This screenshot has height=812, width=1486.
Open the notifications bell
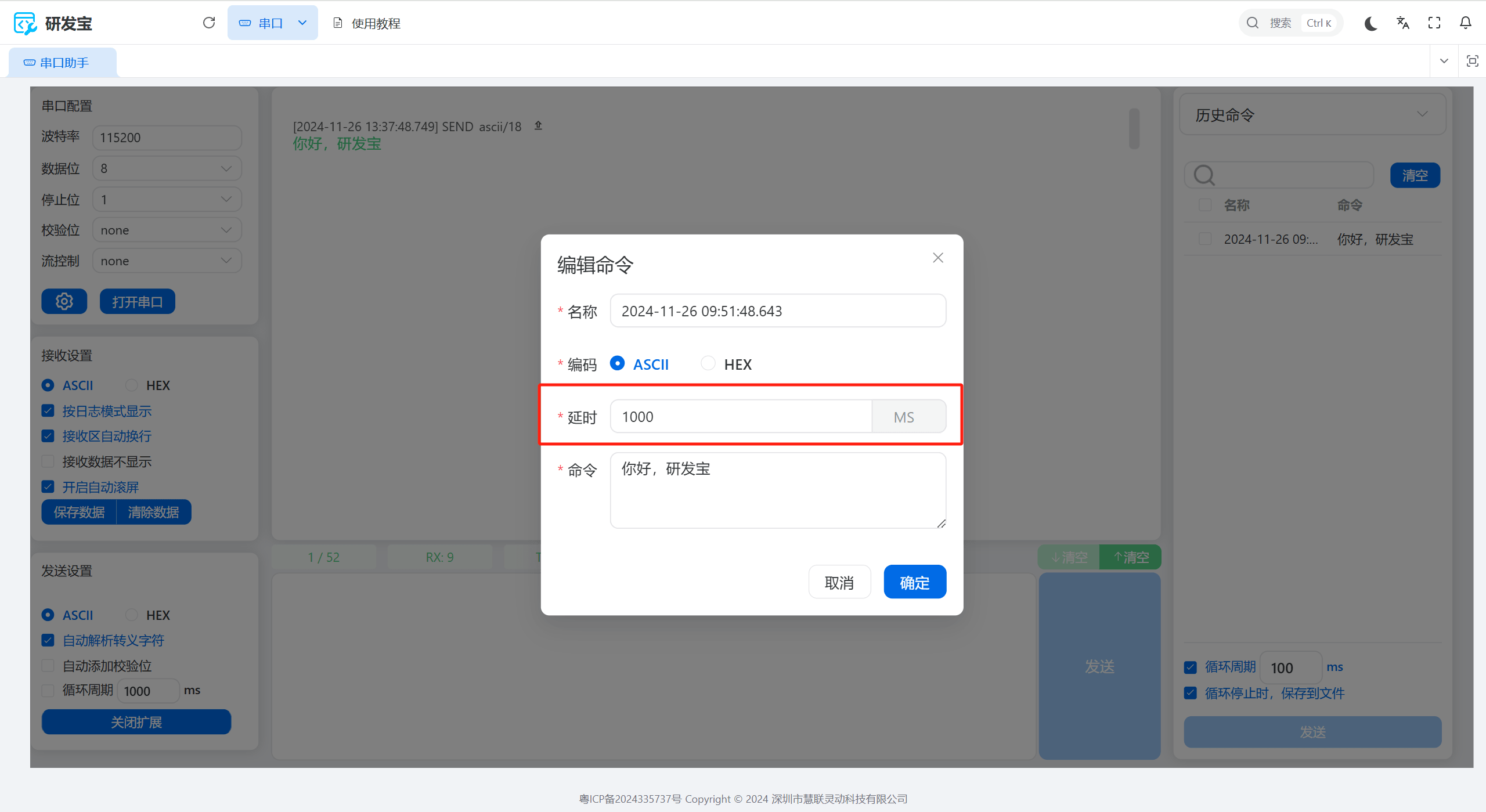1466,23
